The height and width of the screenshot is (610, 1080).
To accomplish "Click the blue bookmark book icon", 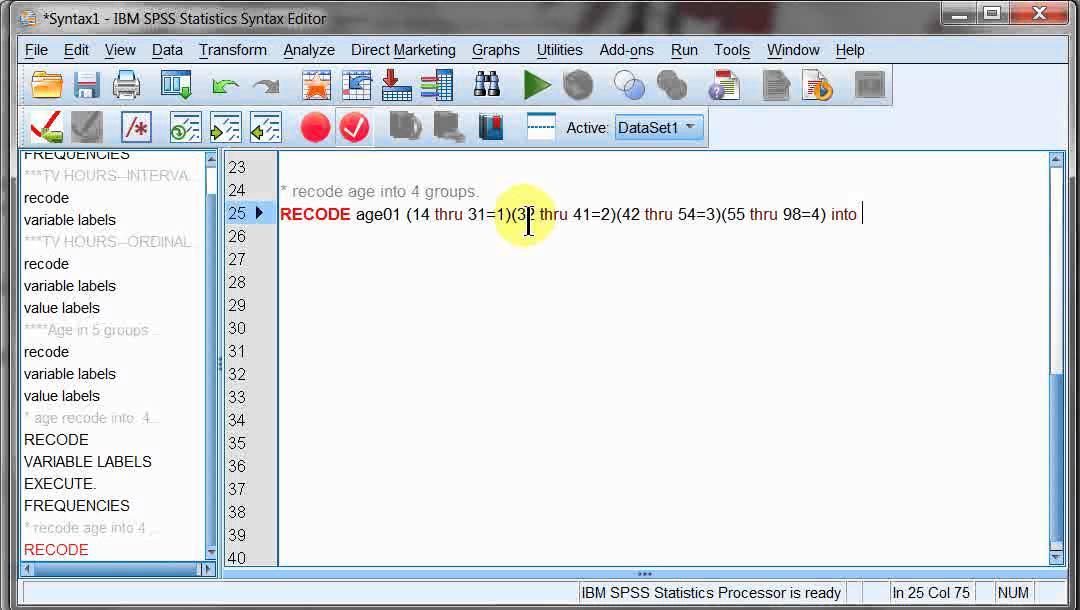I will coord(490,127).
